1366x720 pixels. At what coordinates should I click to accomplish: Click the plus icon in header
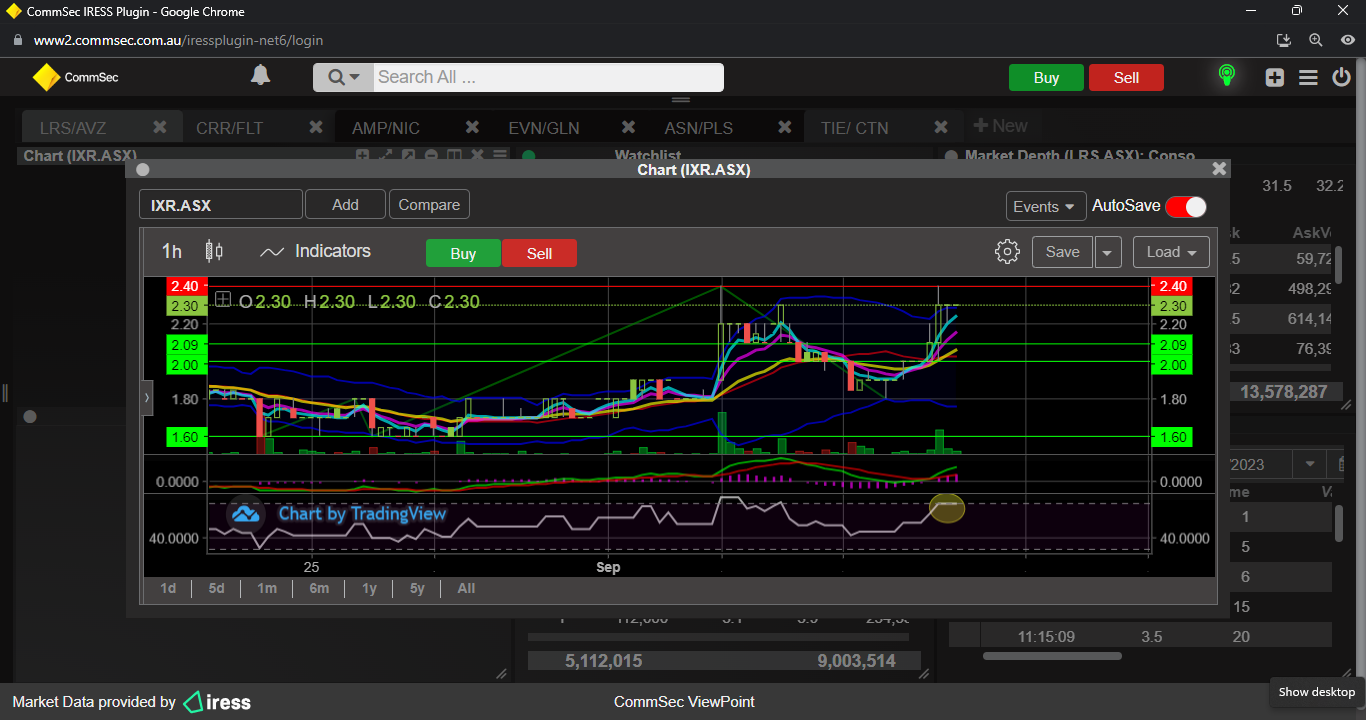(x=1274, y=77)
